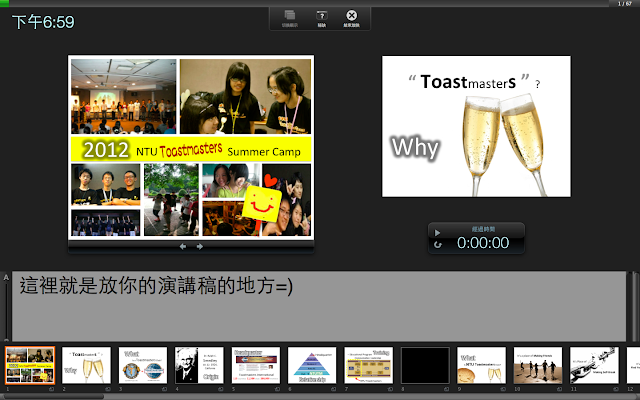Select slide 5 thumbnail titled Headquarter

(256, 365)
